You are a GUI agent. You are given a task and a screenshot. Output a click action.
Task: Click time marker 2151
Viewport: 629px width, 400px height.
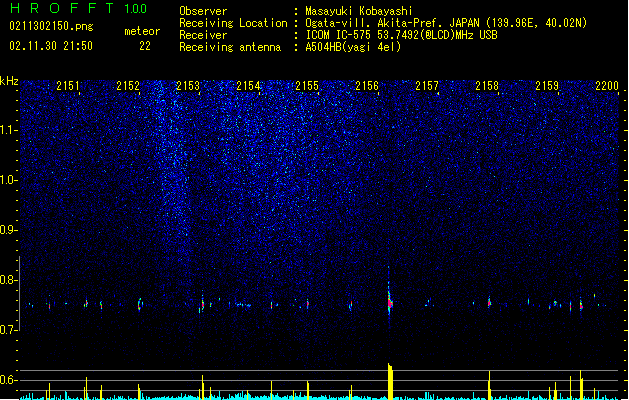click(x=68, y=85)
